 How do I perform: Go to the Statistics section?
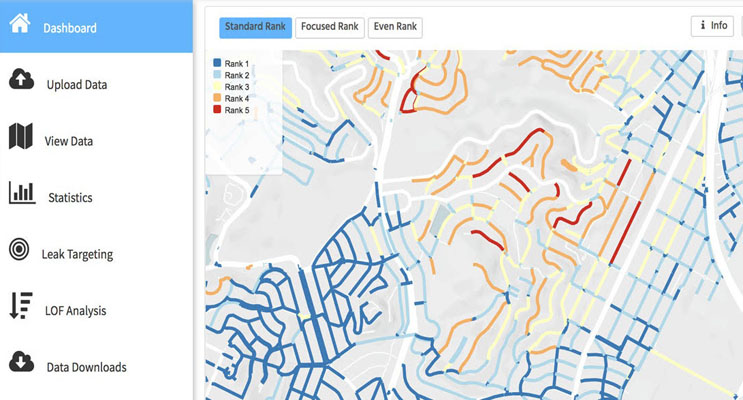[70, 198]
